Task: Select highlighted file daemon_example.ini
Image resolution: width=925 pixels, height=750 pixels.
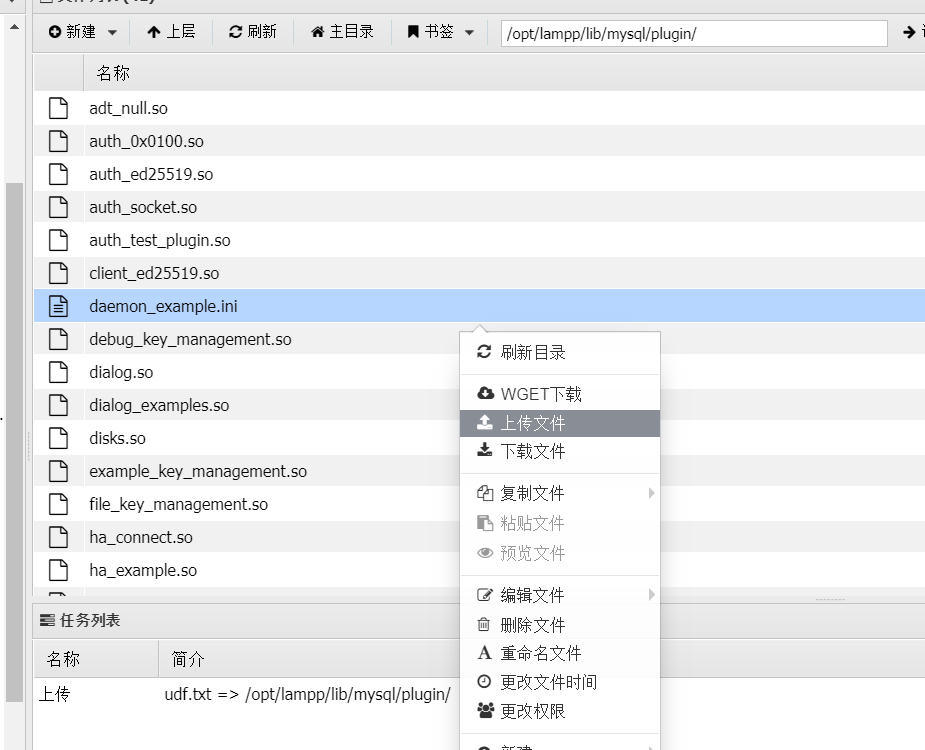Action: pyautogui.click(x=163, y=307)
